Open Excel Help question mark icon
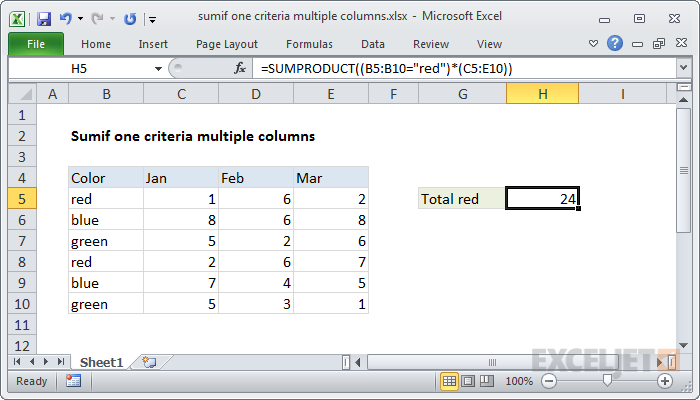 pyautogui.click(x=615, y=43)
